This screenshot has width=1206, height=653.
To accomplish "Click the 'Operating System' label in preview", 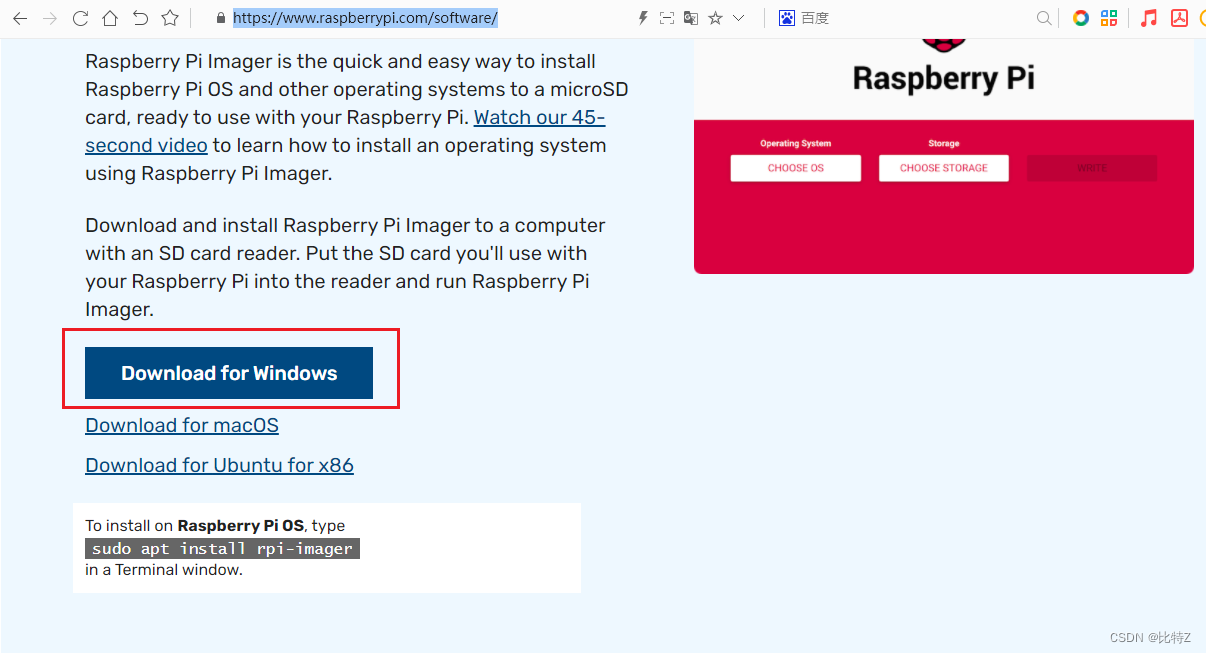I will pos(796,143).
